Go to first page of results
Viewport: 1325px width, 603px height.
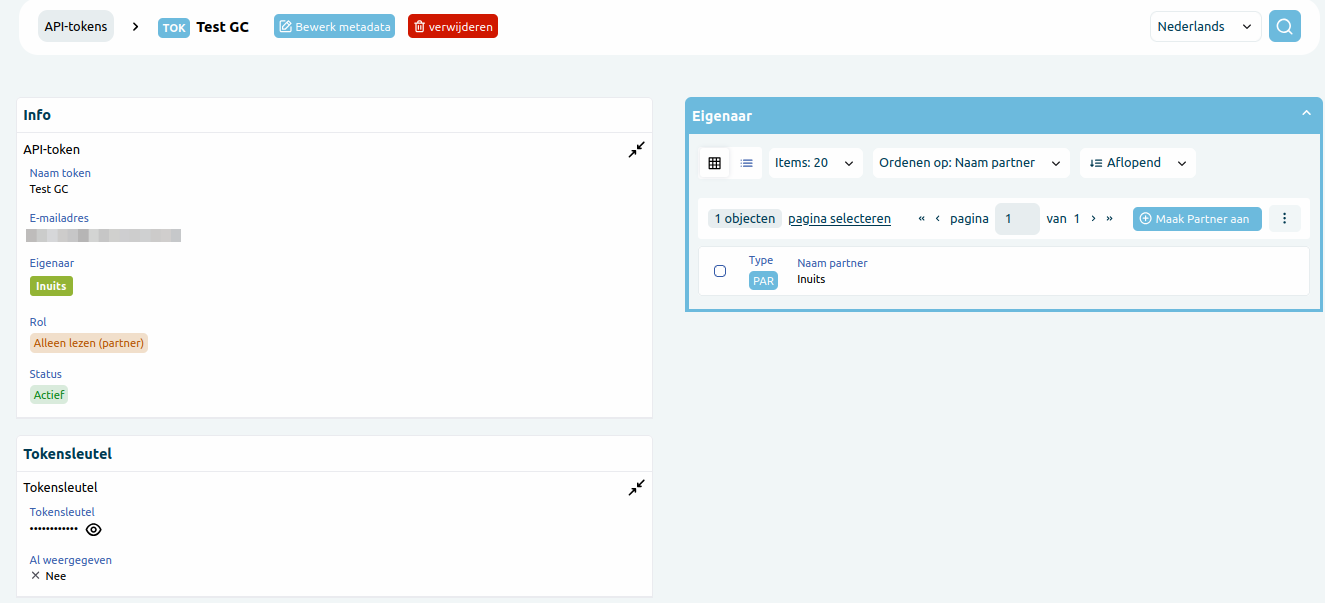tap(921, 219)
